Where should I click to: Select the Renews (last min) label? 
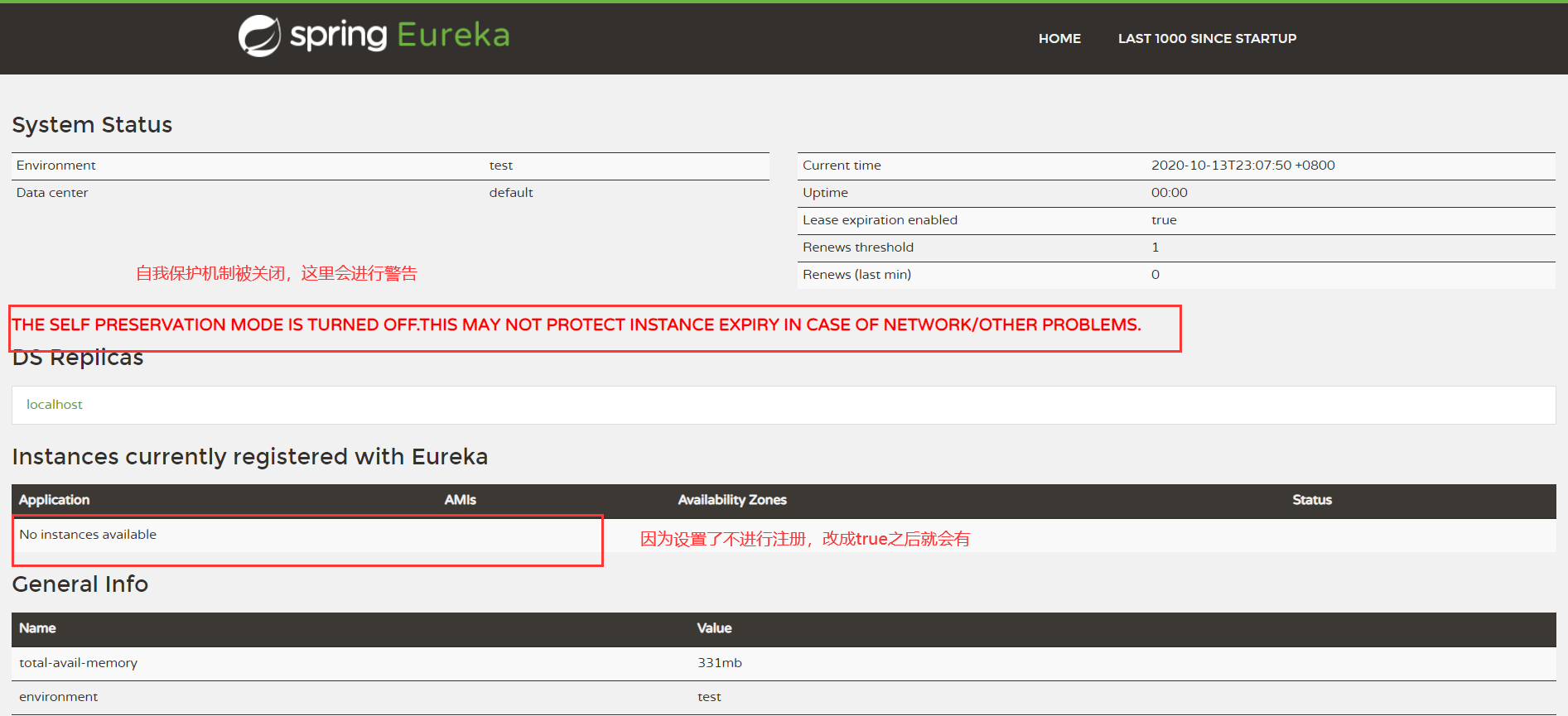pyautogui.click(x=856, y=275)
